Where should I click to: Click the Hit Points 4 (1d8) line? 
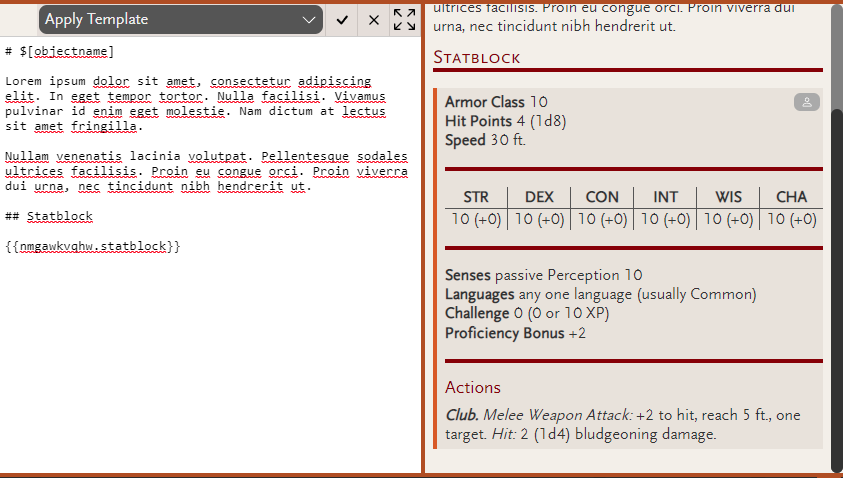(506, 122)
